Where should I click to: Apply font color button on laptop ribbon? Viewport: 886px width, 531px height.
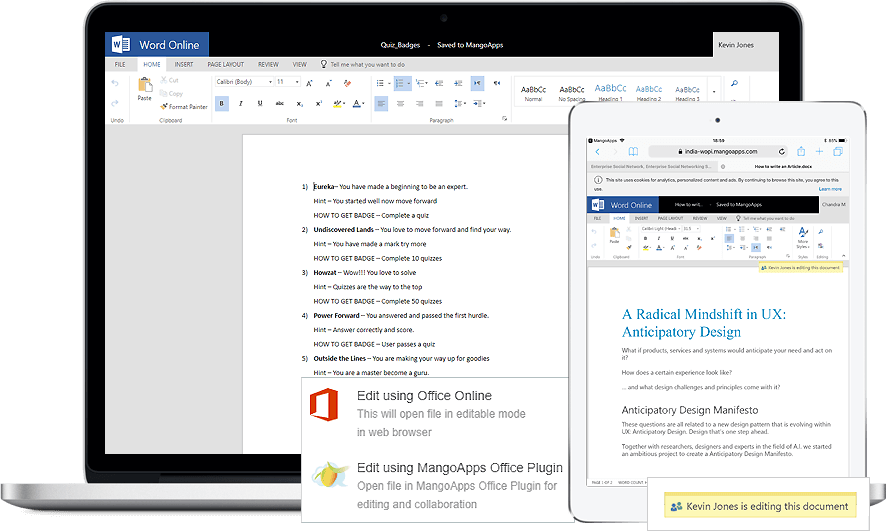(357, 103)
